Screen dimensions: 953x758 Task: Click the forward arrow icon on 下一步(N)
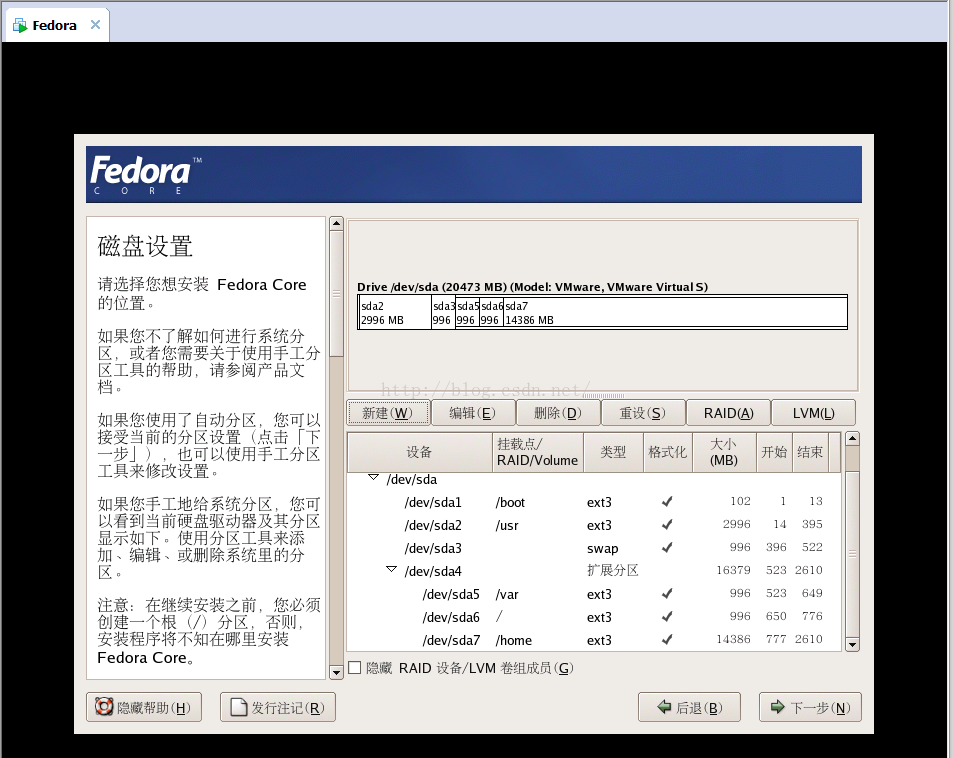point(777,707)
